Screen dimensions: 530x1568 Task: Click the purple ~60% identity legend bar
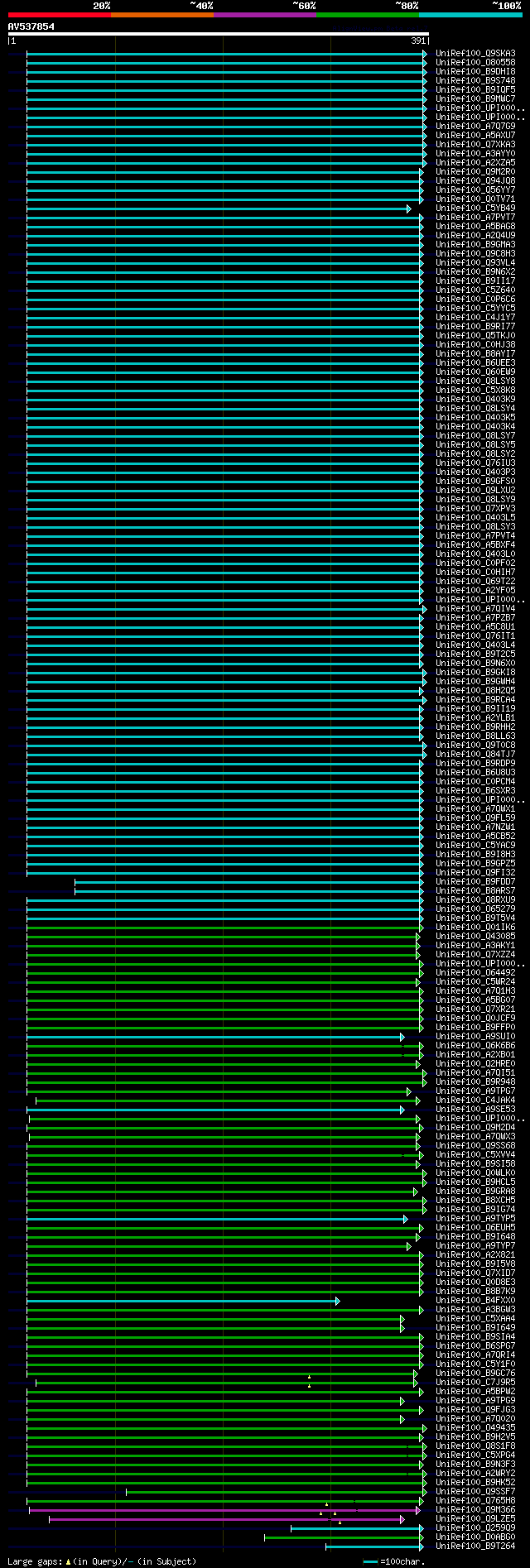click(x=265, y=14)
